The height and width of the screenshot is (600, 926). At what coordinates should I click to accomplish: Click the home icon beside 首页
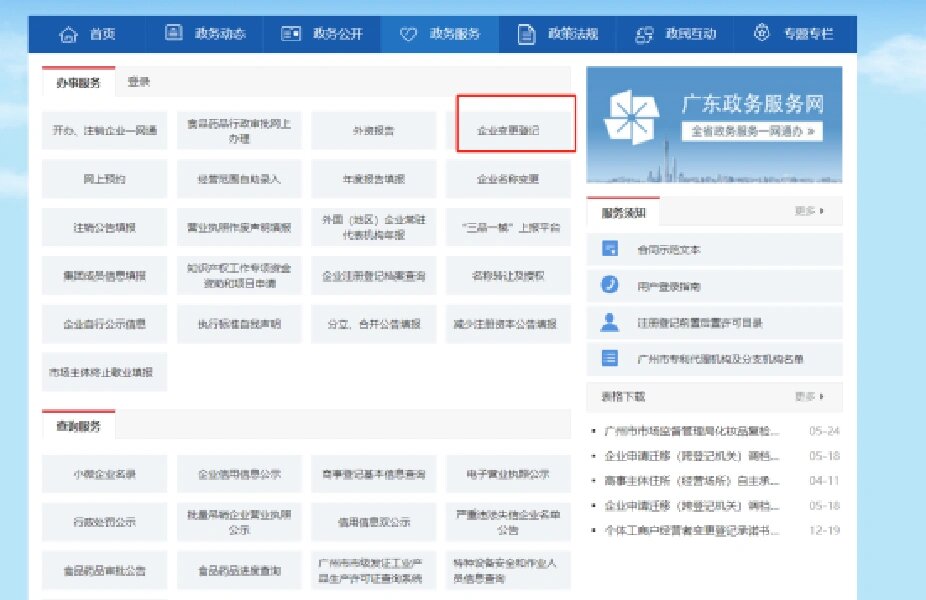point(69,34)
